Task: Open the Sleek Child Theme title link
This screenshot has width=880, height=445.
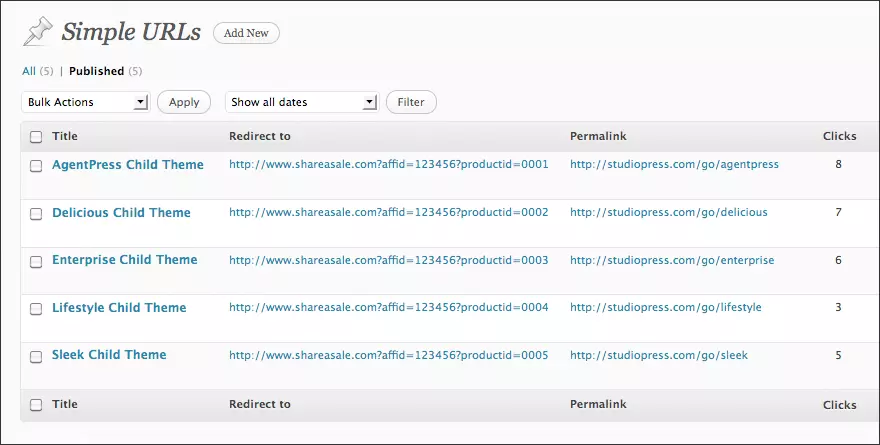Action: [x=109, y=355]
